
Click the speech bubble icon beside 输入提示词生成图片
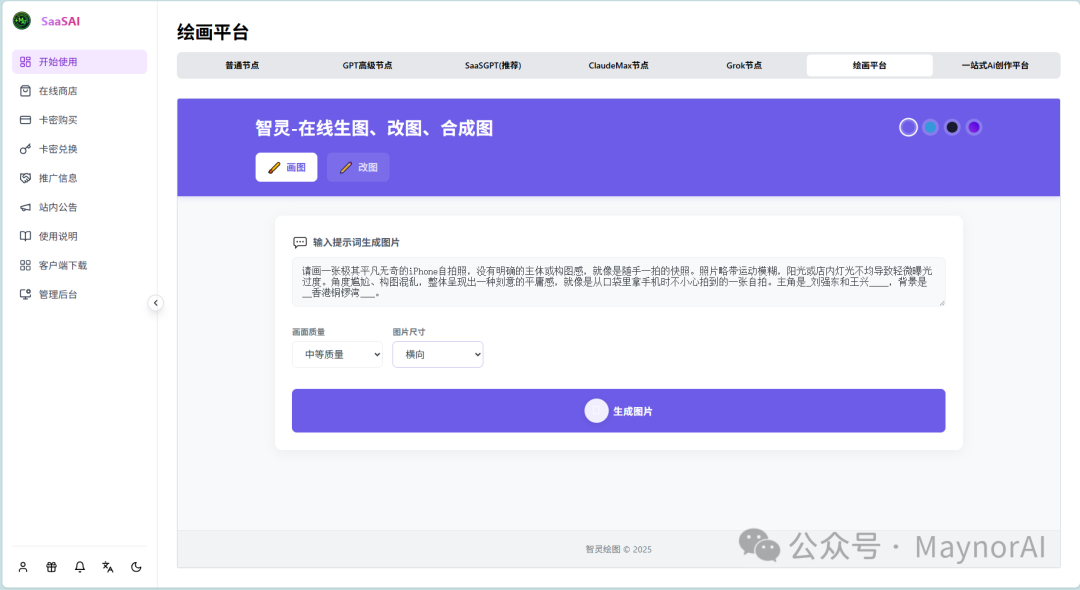coord(300,242)
